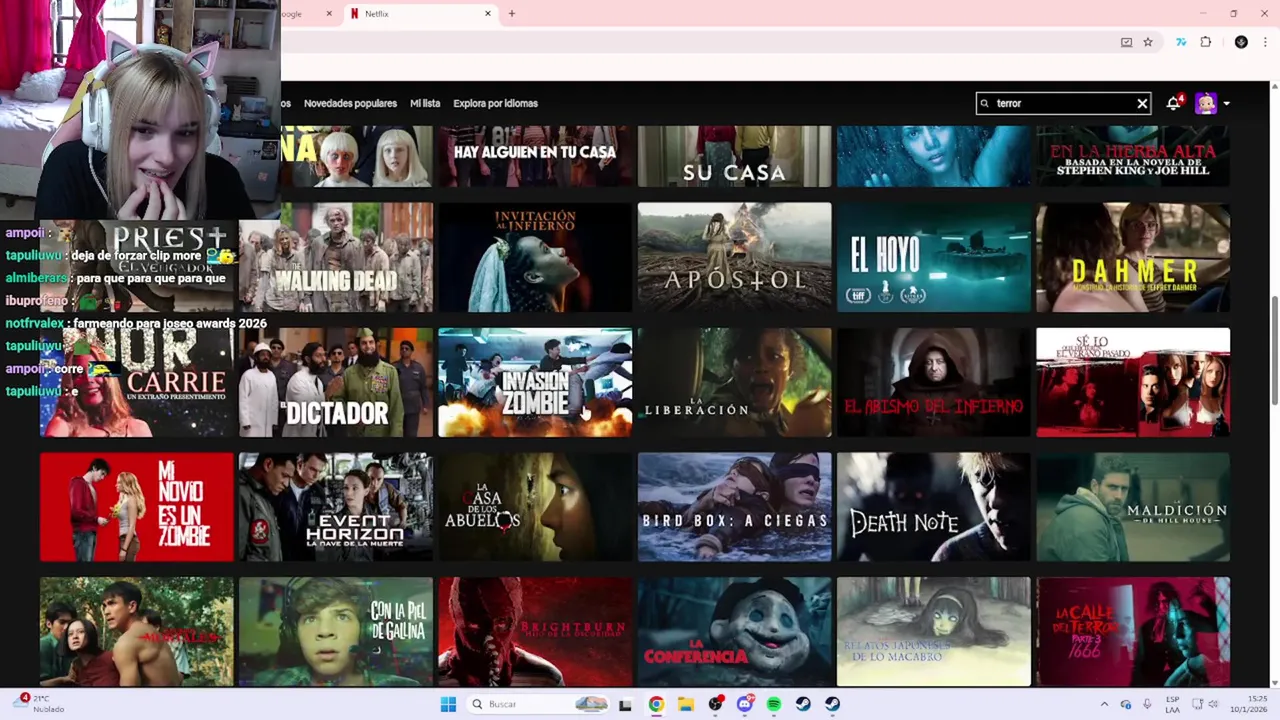Open the weather widget showing Nublado
The width and height of the screenshot is (1280, 720).
(x=40, y=704)
